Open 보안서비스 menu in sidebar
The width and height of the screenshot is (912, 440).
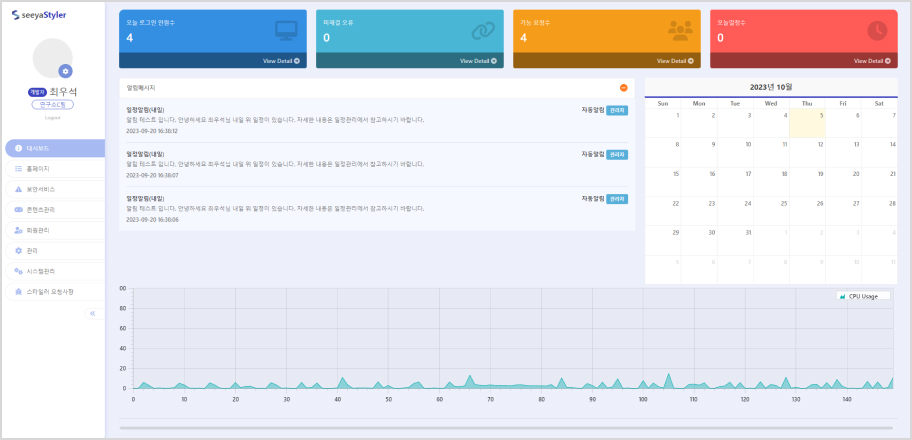[x=55, y=189]
